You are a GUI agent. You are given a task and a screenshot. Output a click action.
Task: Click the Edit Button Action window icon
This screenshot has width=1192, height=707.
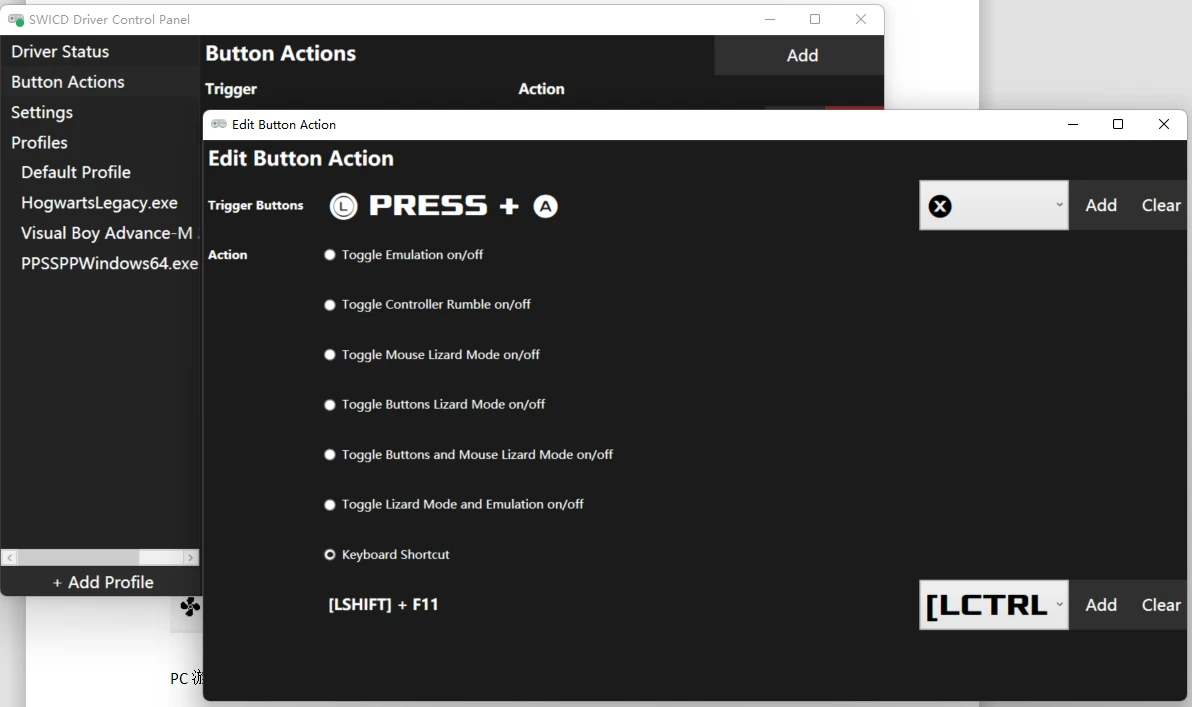(219, 124)
